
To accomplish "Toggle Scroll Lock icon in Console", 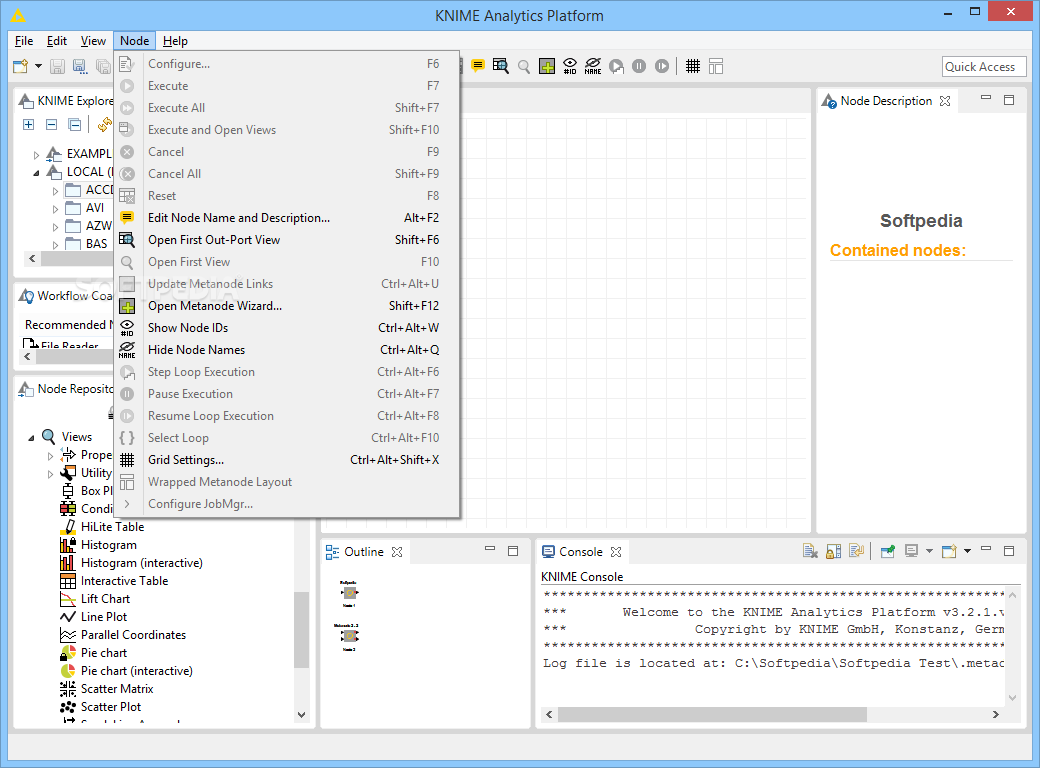I will click(833, 551).
